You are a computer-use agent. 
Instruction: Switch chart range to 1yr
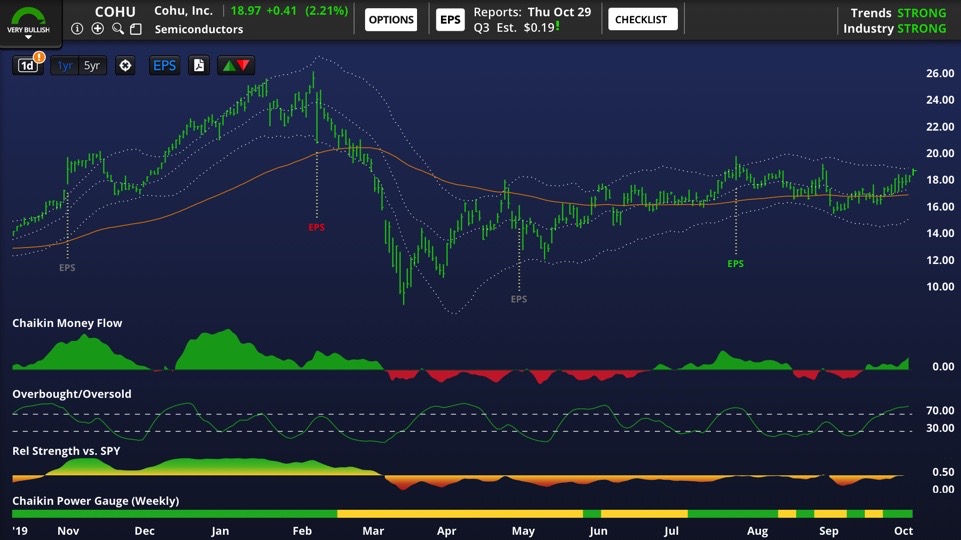click(x=64, y=66)
